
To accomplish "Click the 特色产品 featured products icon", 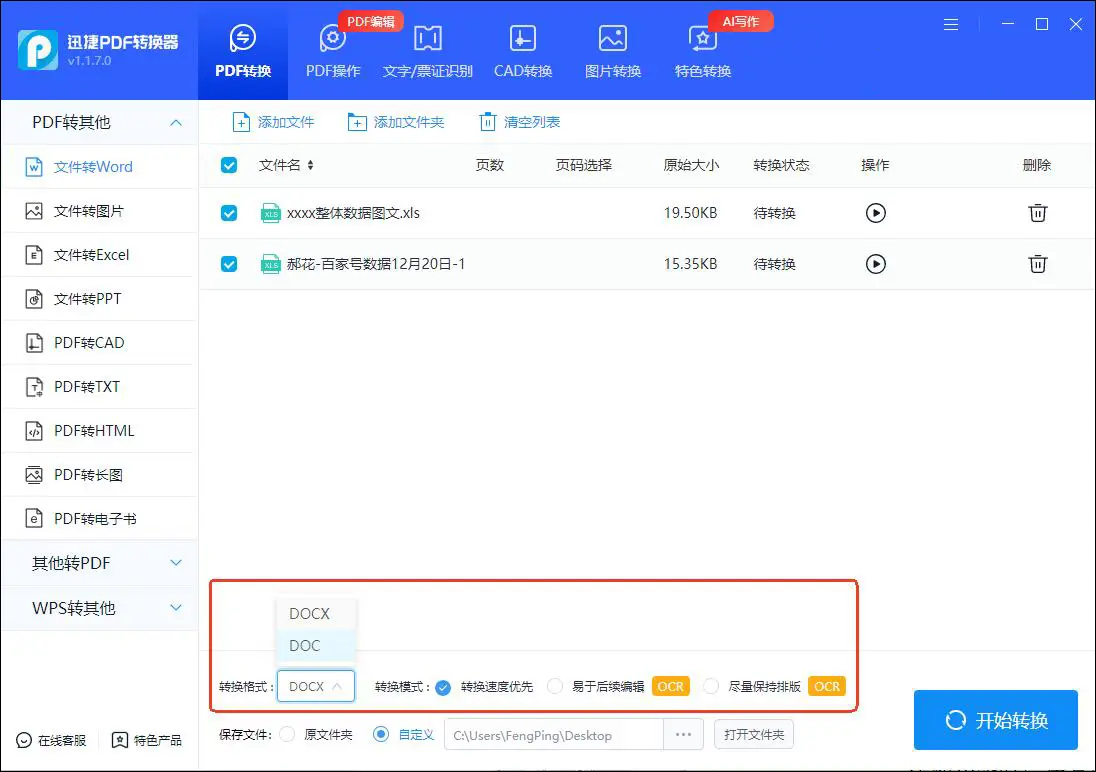I will pos(120,741).
